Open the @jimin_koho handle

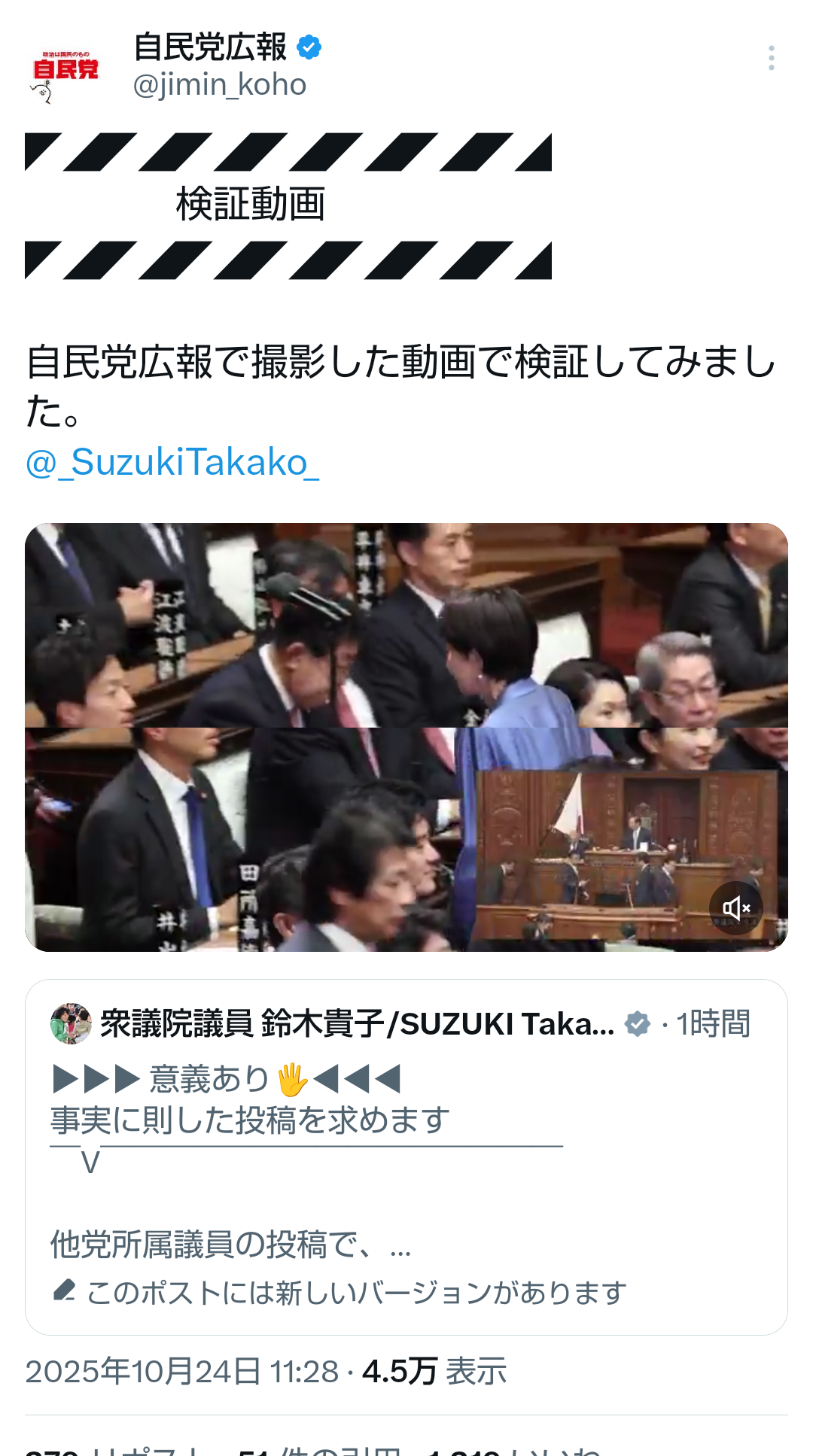tap(219, 84)
